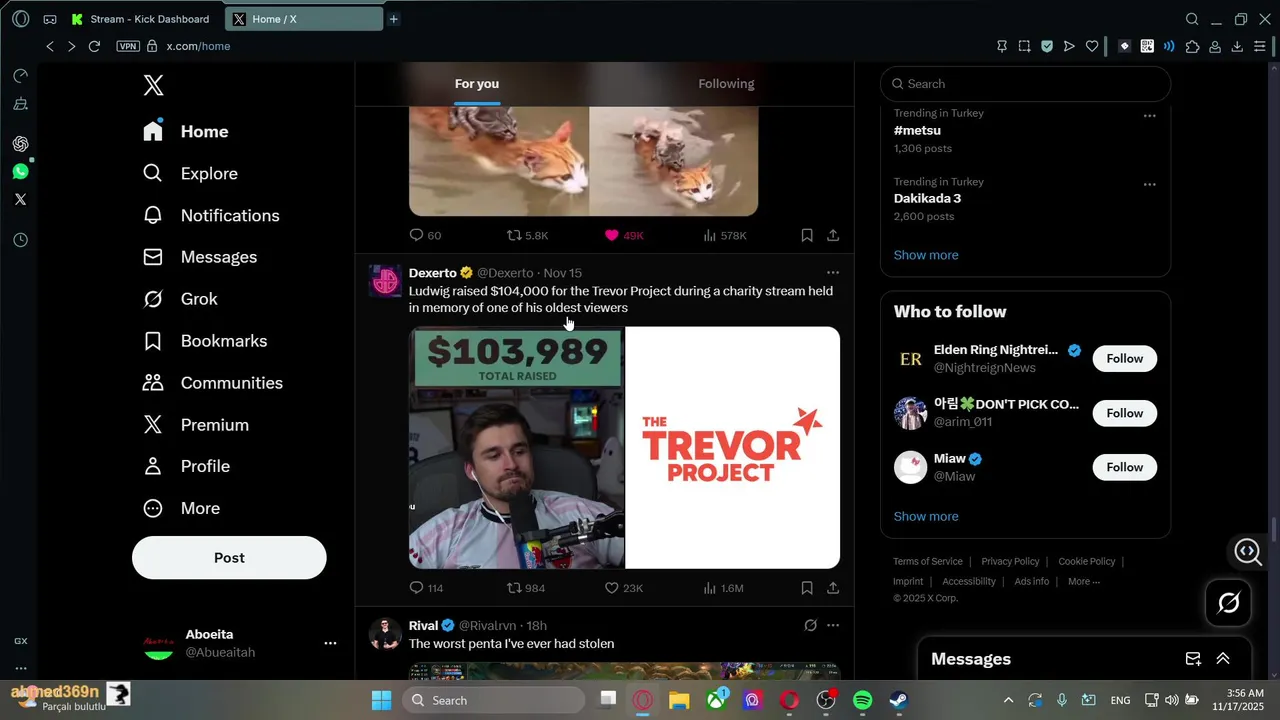Open Home in X navigation

[186, 131]
